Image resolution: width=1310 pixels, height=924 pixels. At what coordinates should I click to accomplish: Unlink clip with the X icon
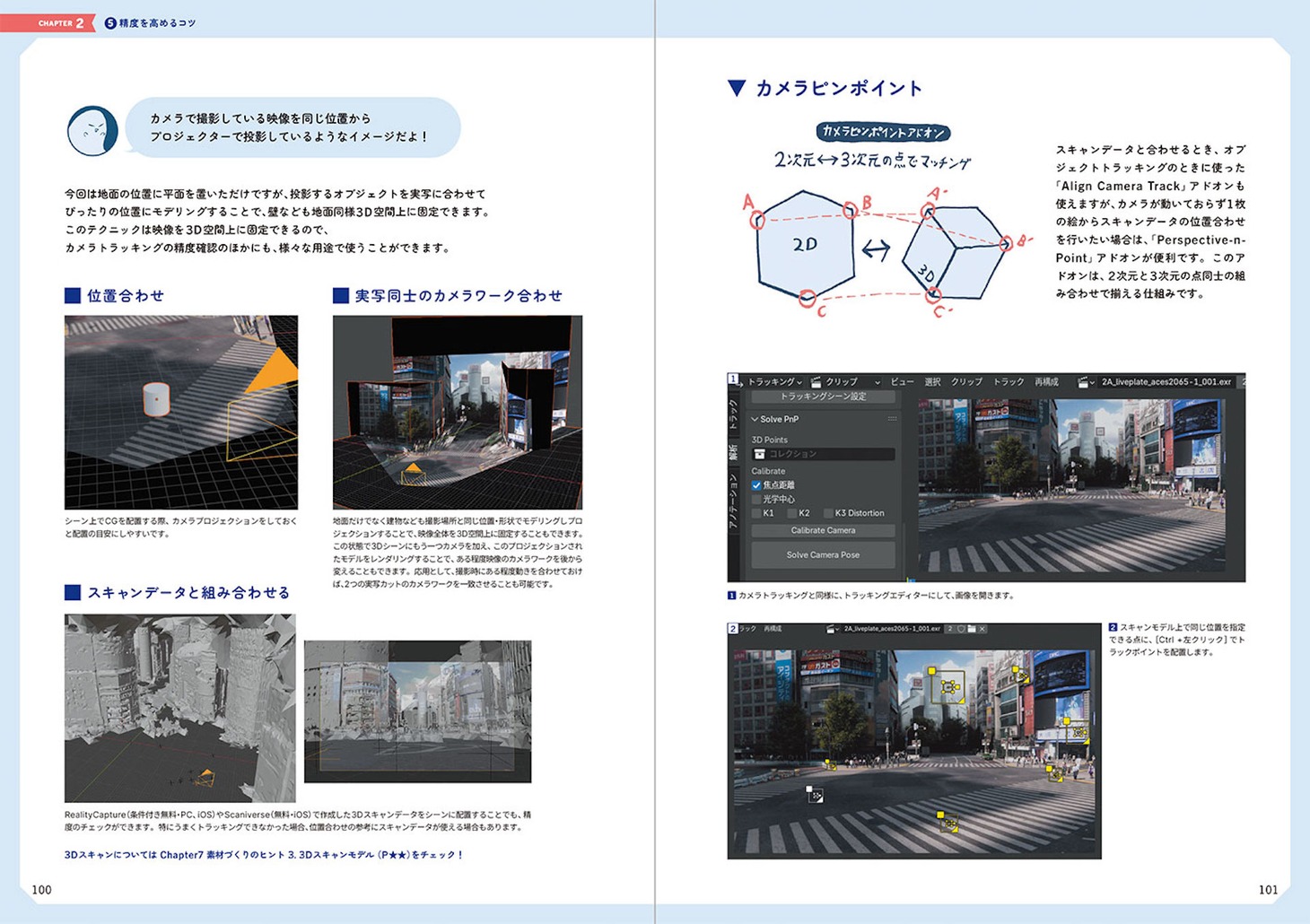(982, 629)
